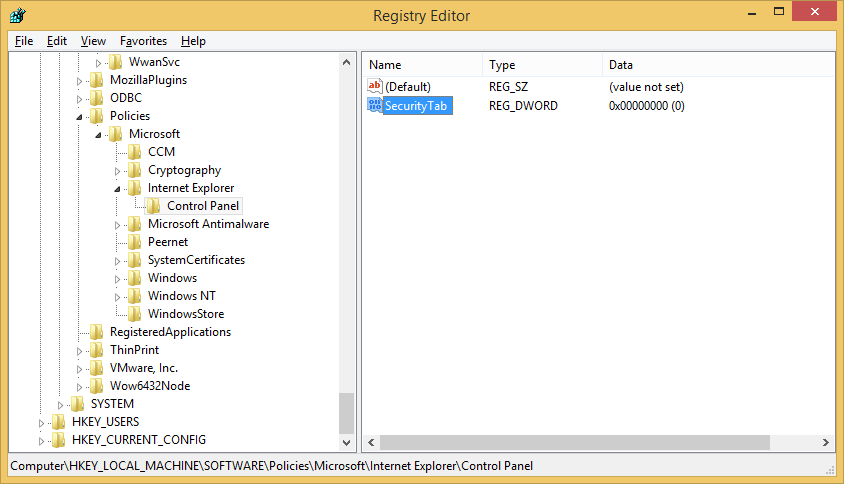Expand the Windows NT key

click(x=118, y=297)
